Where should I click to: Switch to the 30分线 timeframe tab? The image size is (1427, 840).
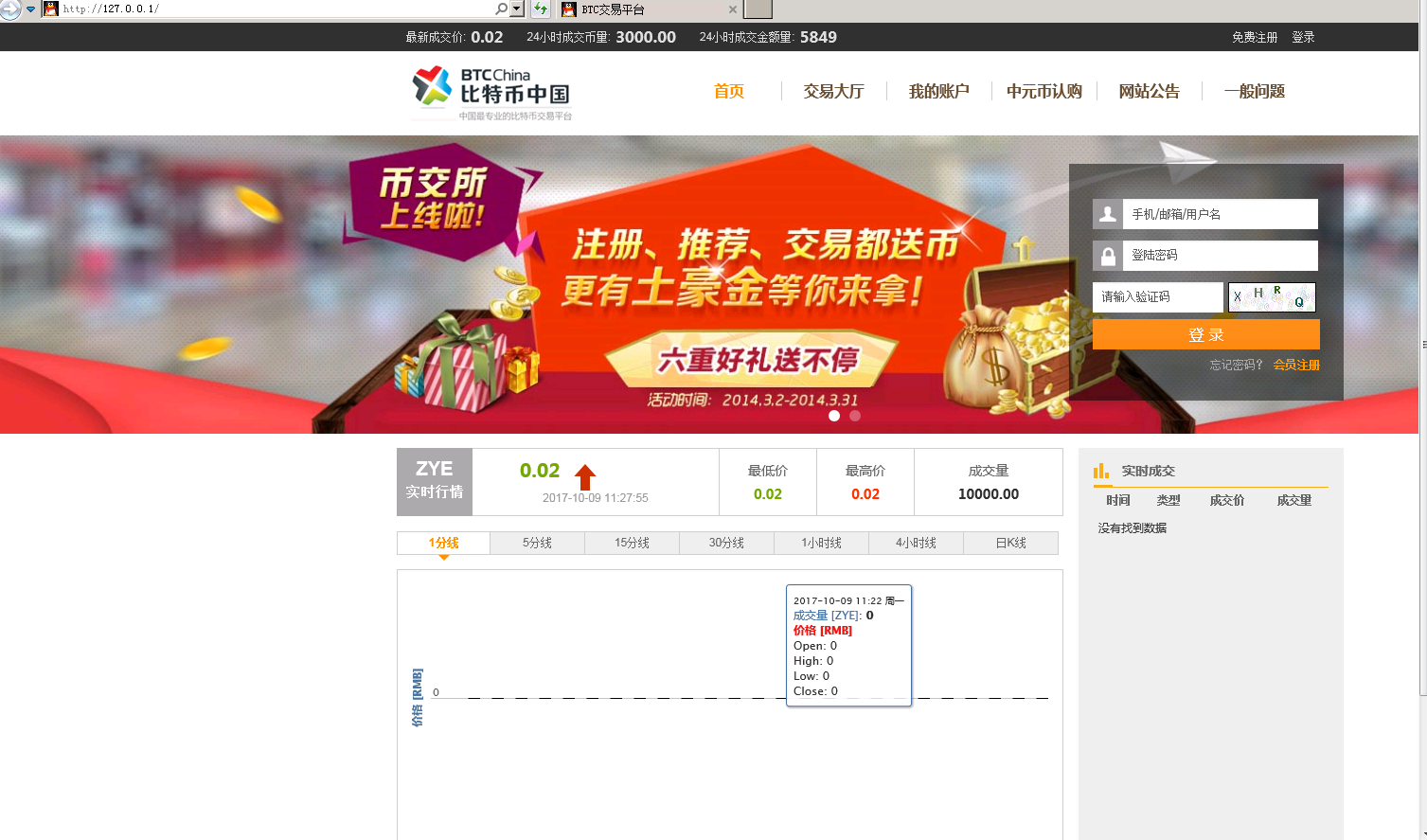coord(726,542)
